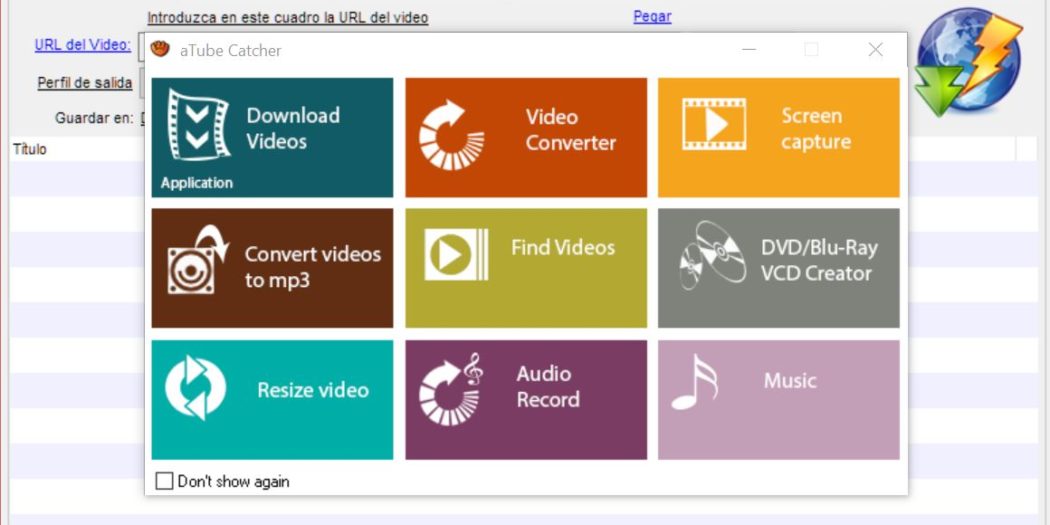The width and height of the screenshot is (1050, 525).
Task: Click the URL del Video link
Action: tap(83, 45)
